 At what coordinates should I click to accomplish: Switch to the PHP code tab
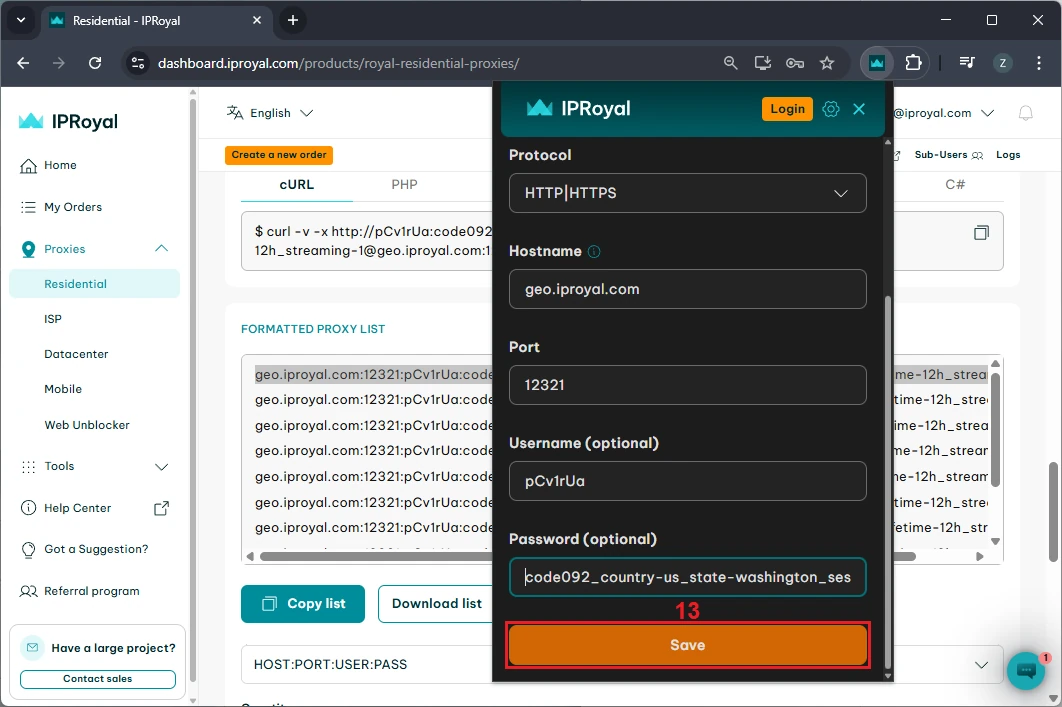click(404, 185)
